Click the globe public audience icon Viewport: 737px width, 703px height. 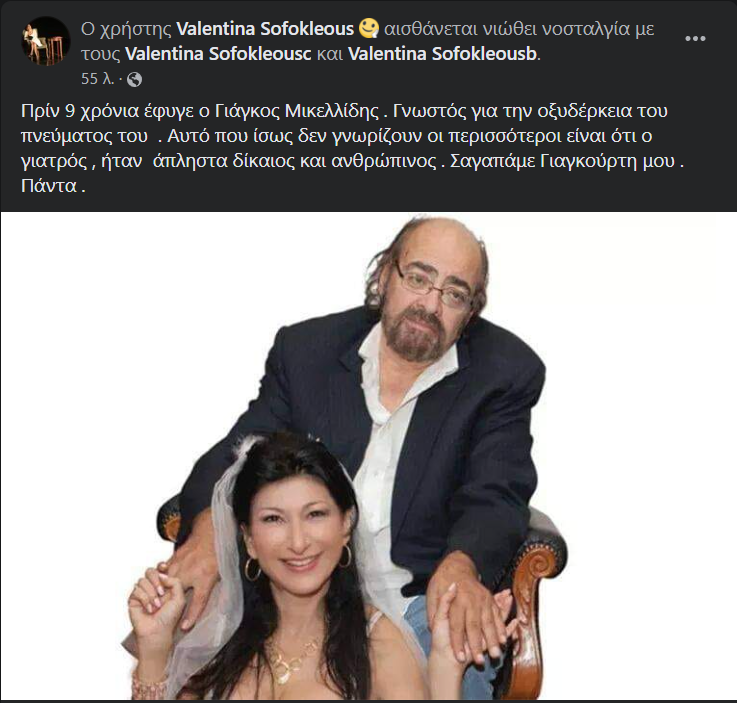click(x=134, y=79)
